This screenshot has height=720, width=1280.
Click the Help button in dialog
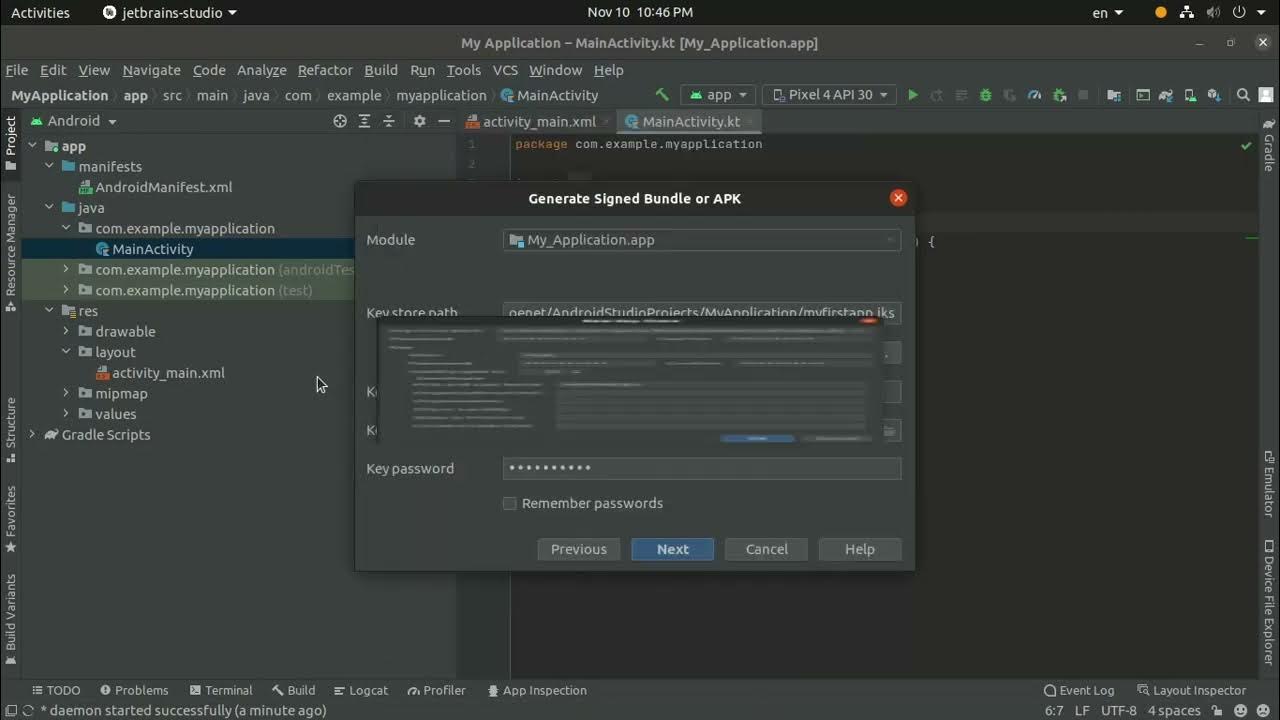coord(859,549)
